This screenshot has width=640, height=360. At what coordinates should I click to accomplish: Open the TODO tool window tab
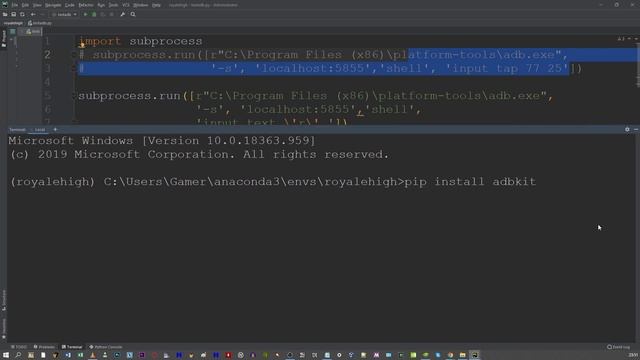(x=19, y=347)
